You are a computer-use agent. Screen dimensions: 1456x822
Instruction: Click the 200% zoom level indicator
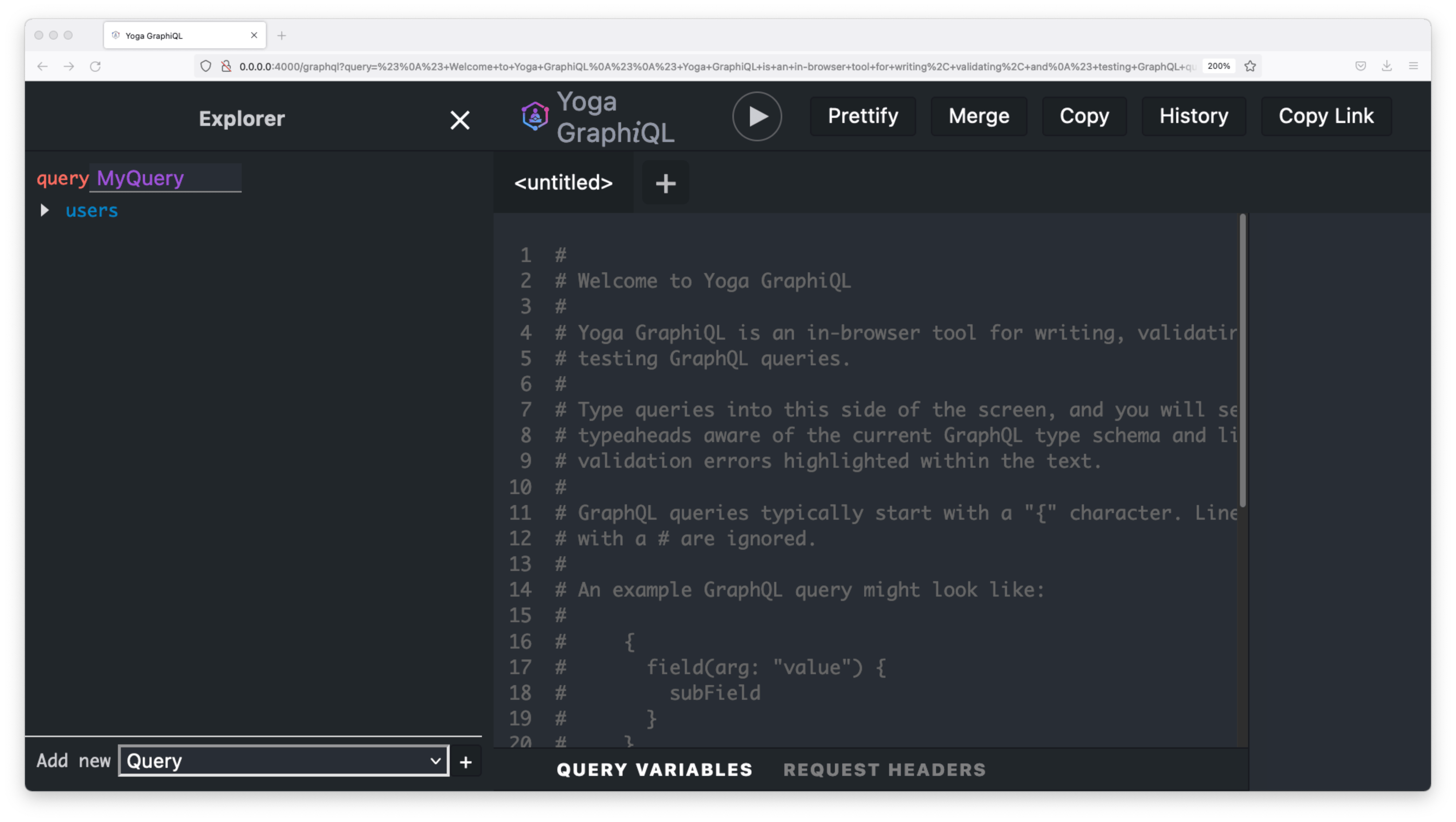tap(1219, 66)
